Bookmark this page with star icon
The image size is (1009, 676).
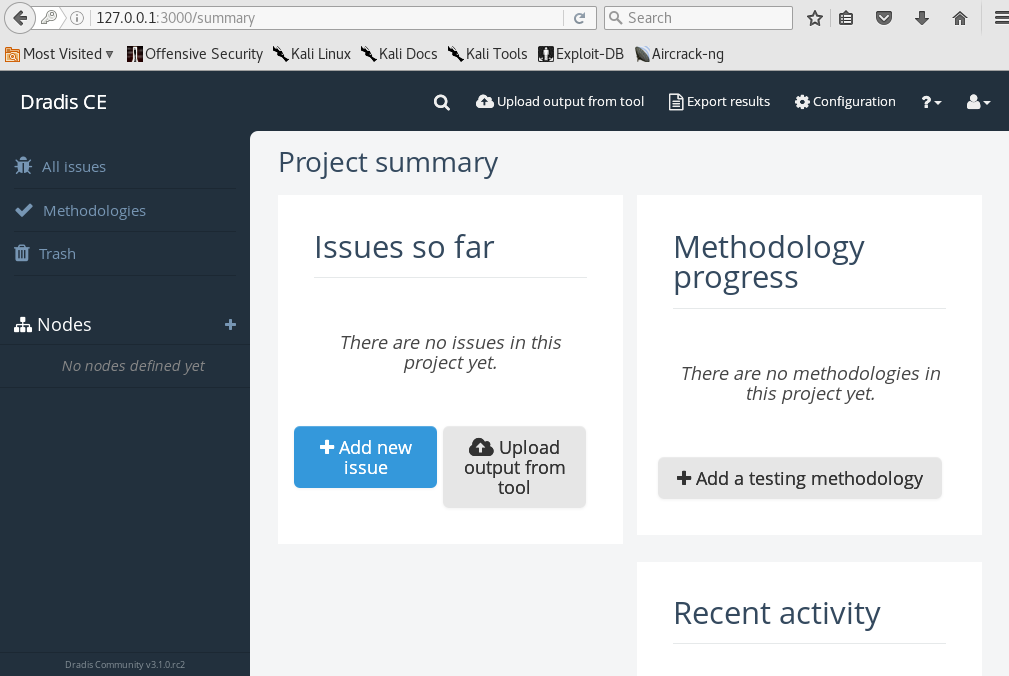[x=815, y=18]
